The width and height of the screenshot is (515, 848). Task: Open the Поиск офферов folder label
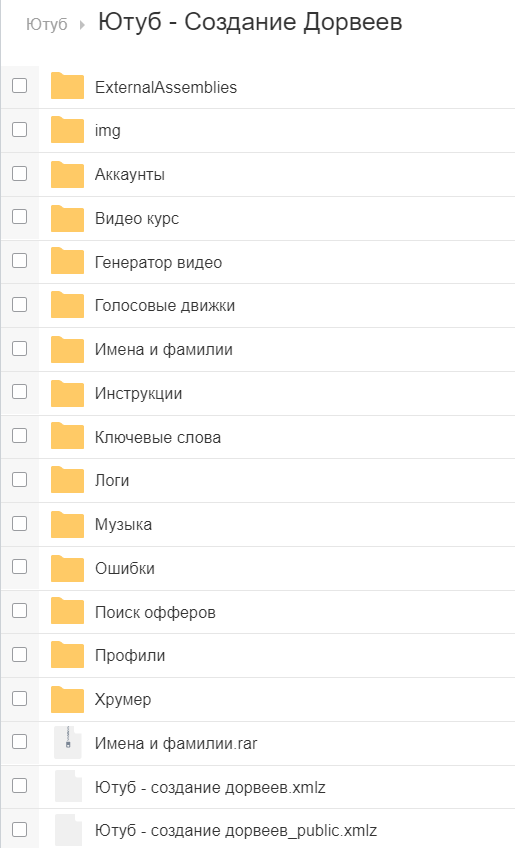[x=155, y=612]
